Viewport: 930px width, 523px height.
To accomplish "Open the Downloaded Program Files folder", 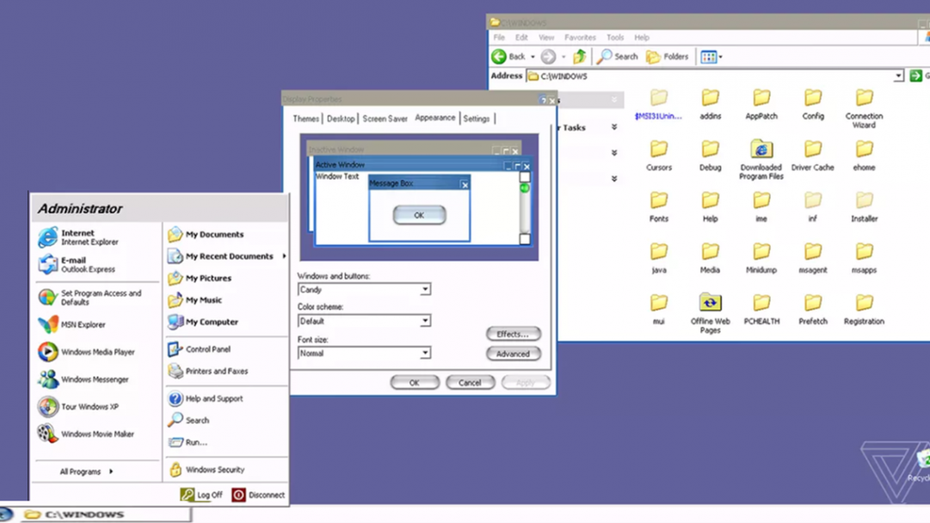I will [x=761, y=158].
